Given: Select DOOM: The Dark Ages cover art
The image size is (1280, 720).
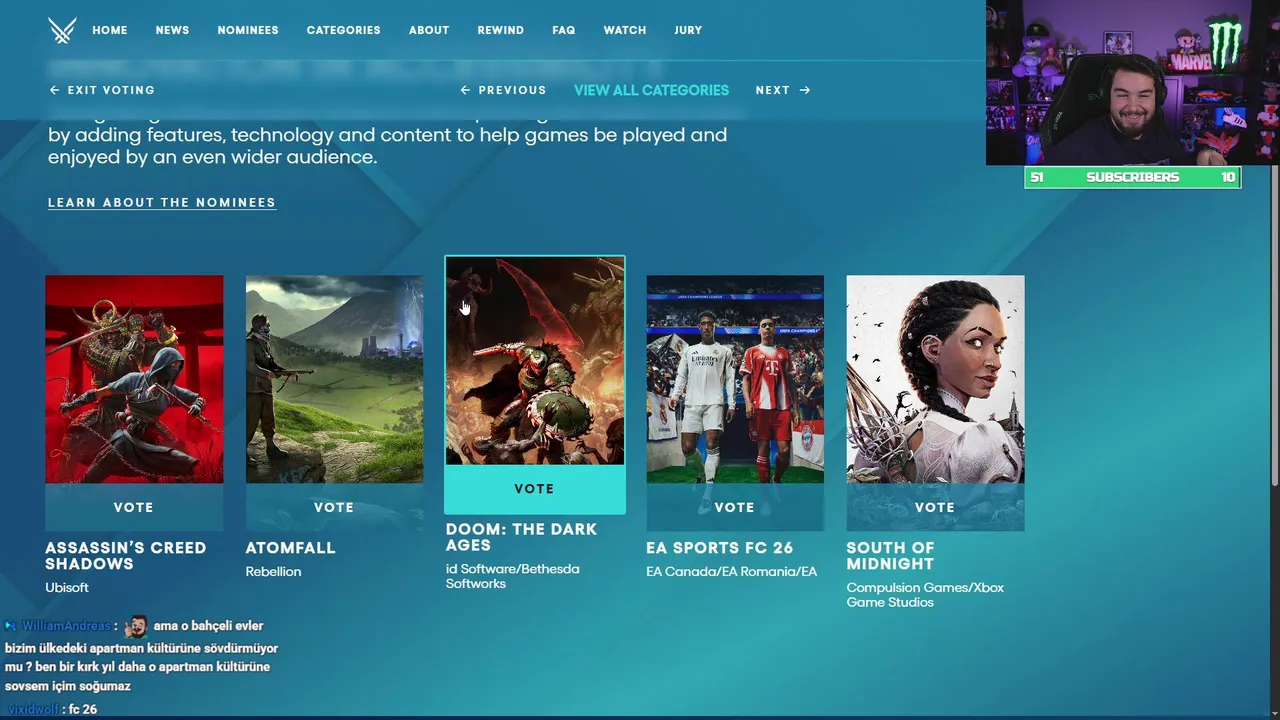Looking at the screenshot, I should 535,361.
